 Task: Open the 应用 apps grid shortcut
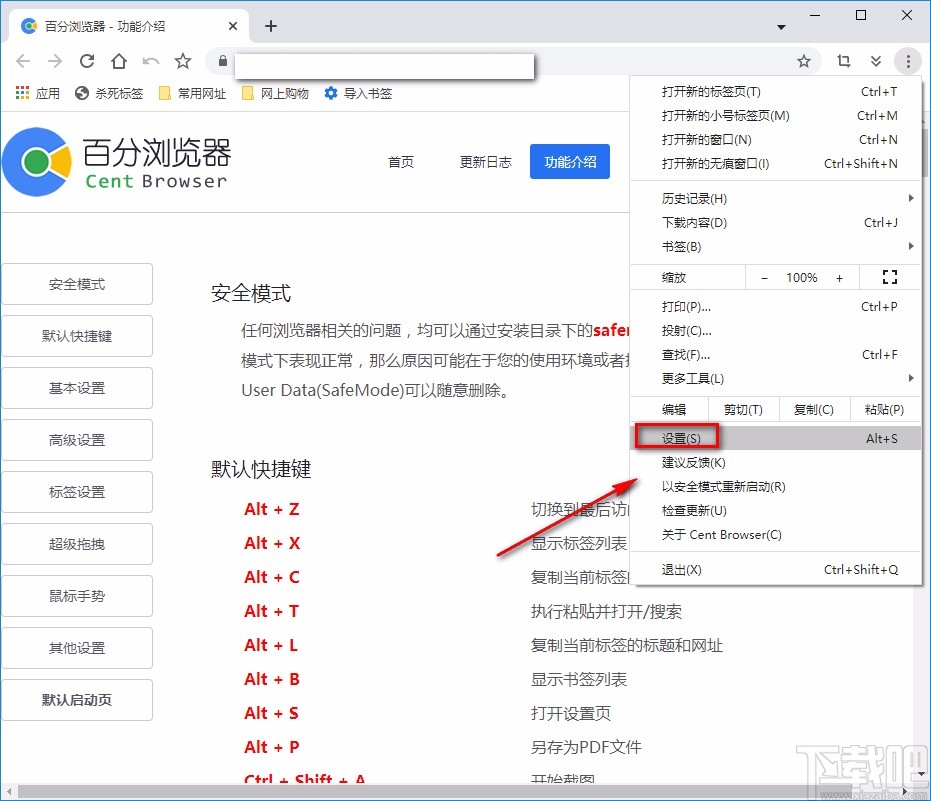(37, 93)
